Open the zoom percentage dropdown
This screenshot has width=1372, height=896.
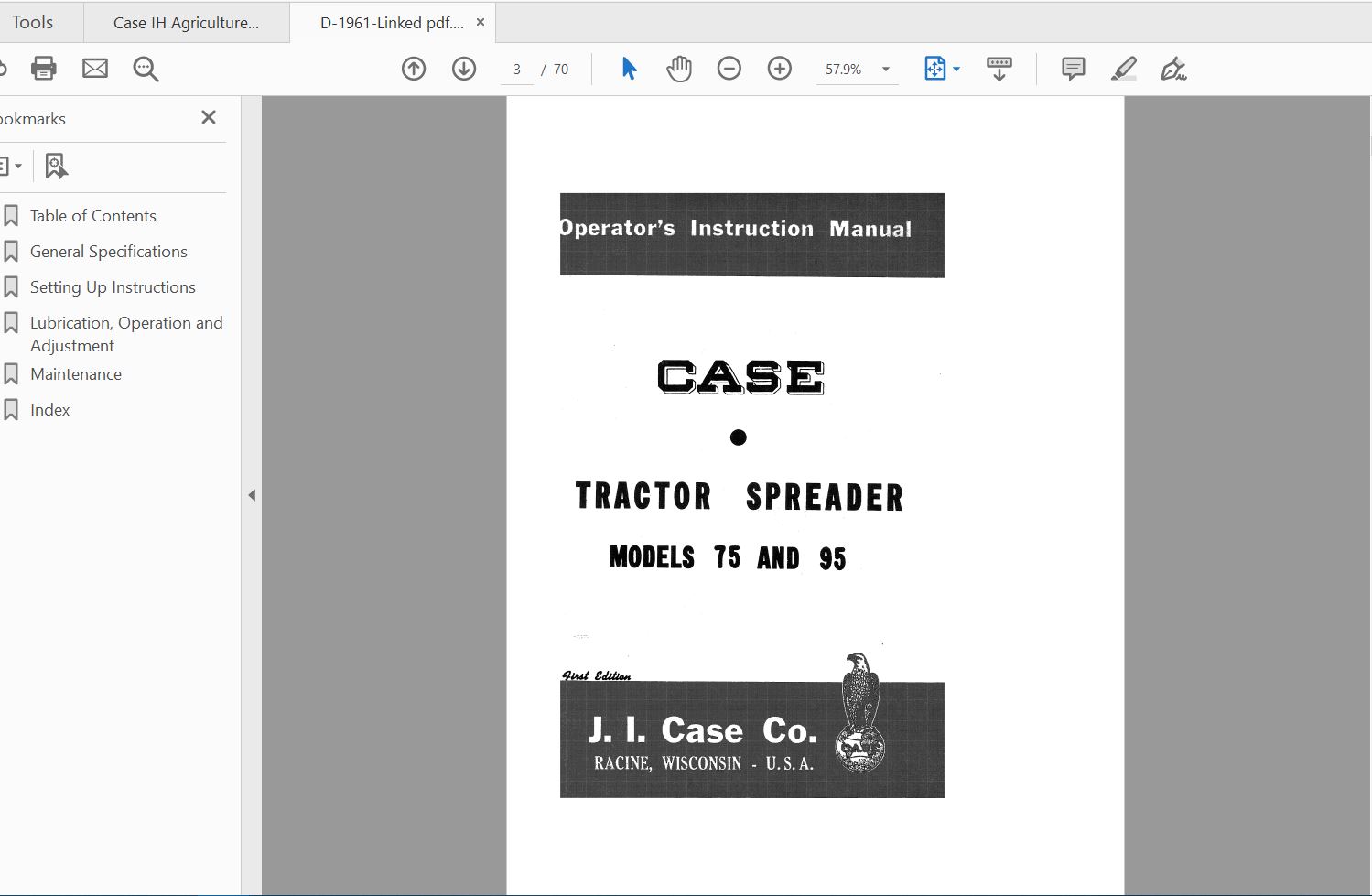pyautogui.click(x=885, y=70)
